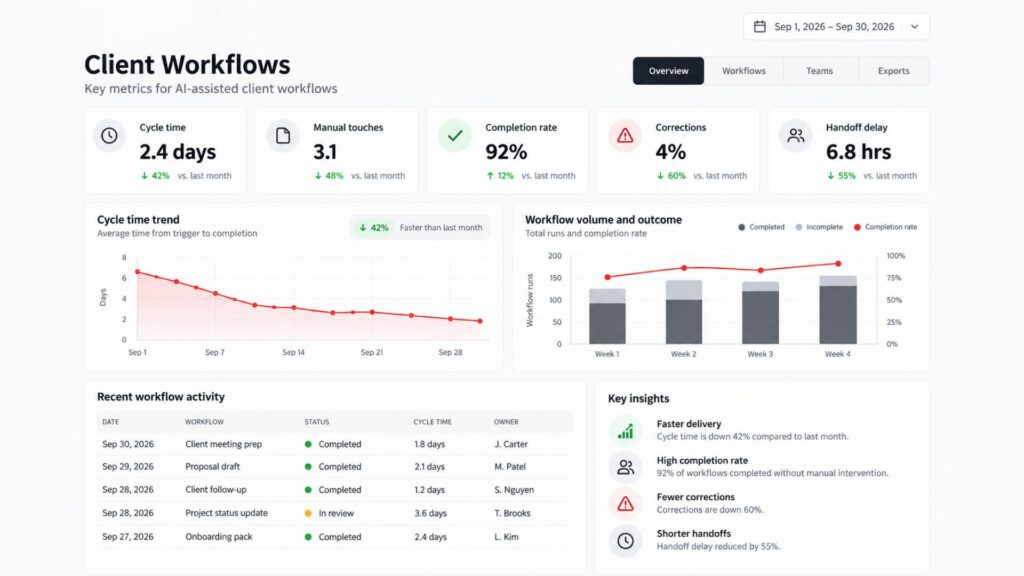
Task: Click the green status dot for Proposal draft
Action: [x=308, y=467]
